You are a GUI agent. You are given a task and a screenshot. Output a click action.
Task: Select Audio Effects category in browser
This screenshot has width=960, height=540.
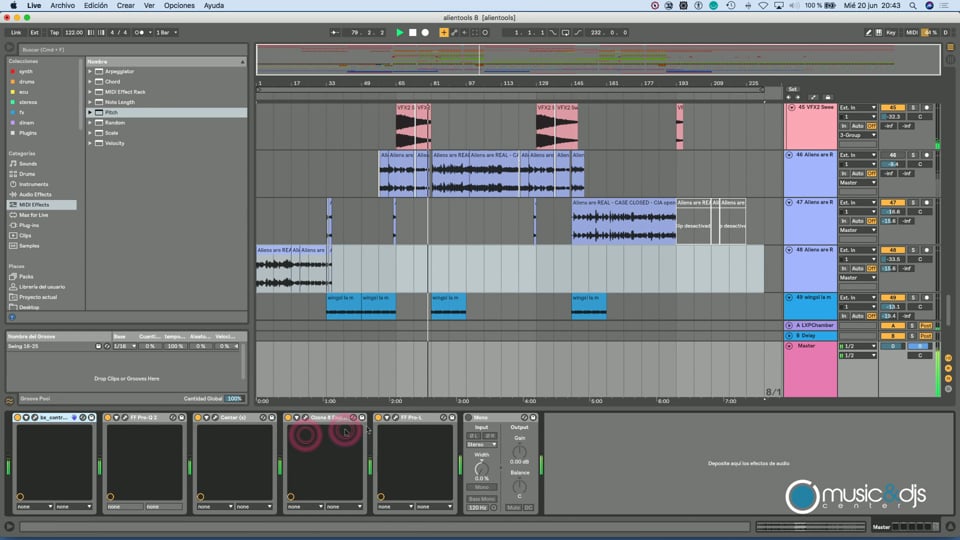click(34, 195)
